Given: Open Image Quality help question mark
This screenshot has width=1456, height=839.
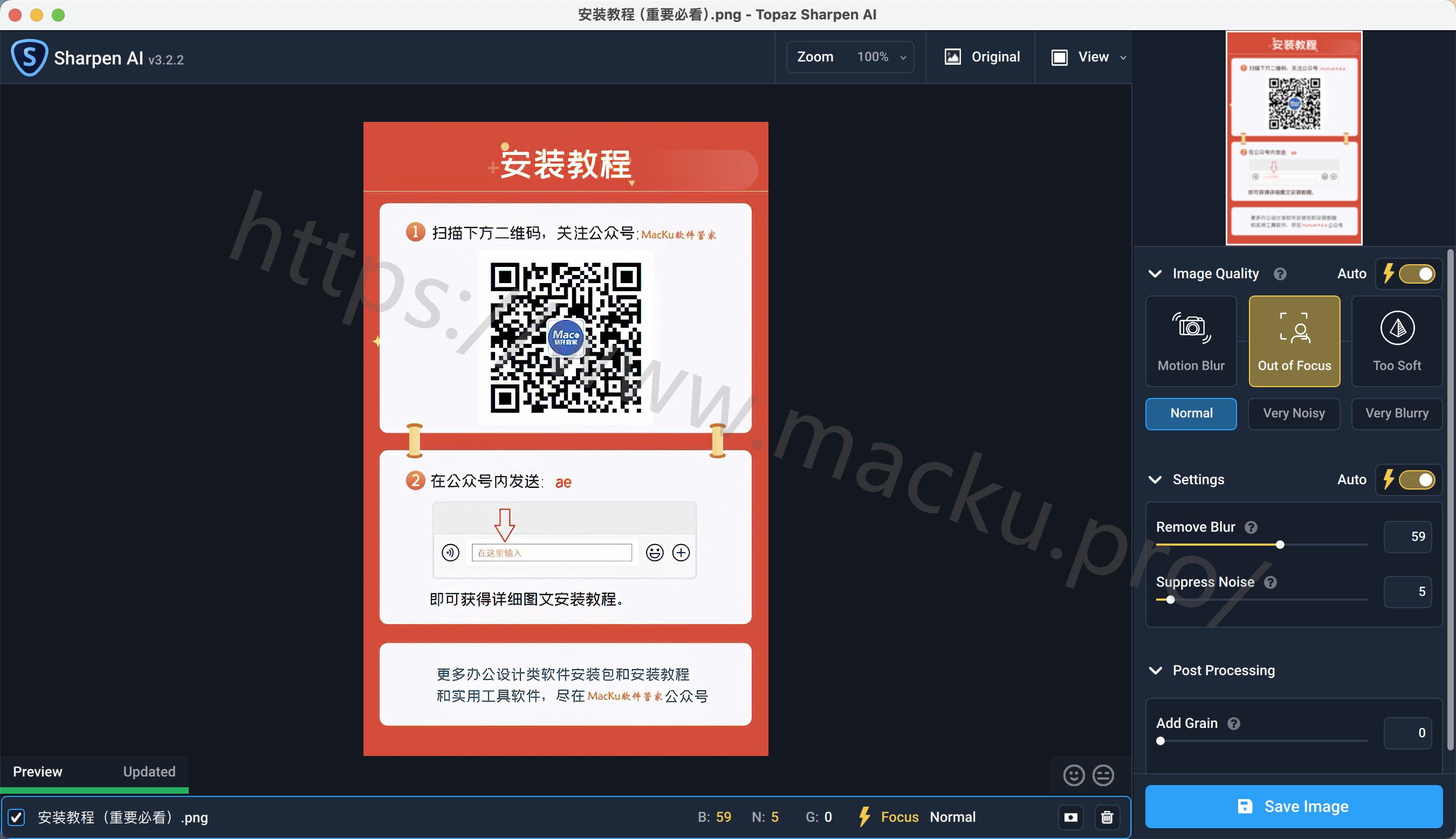Looking at the screenshot, I should coord(1280,274).
